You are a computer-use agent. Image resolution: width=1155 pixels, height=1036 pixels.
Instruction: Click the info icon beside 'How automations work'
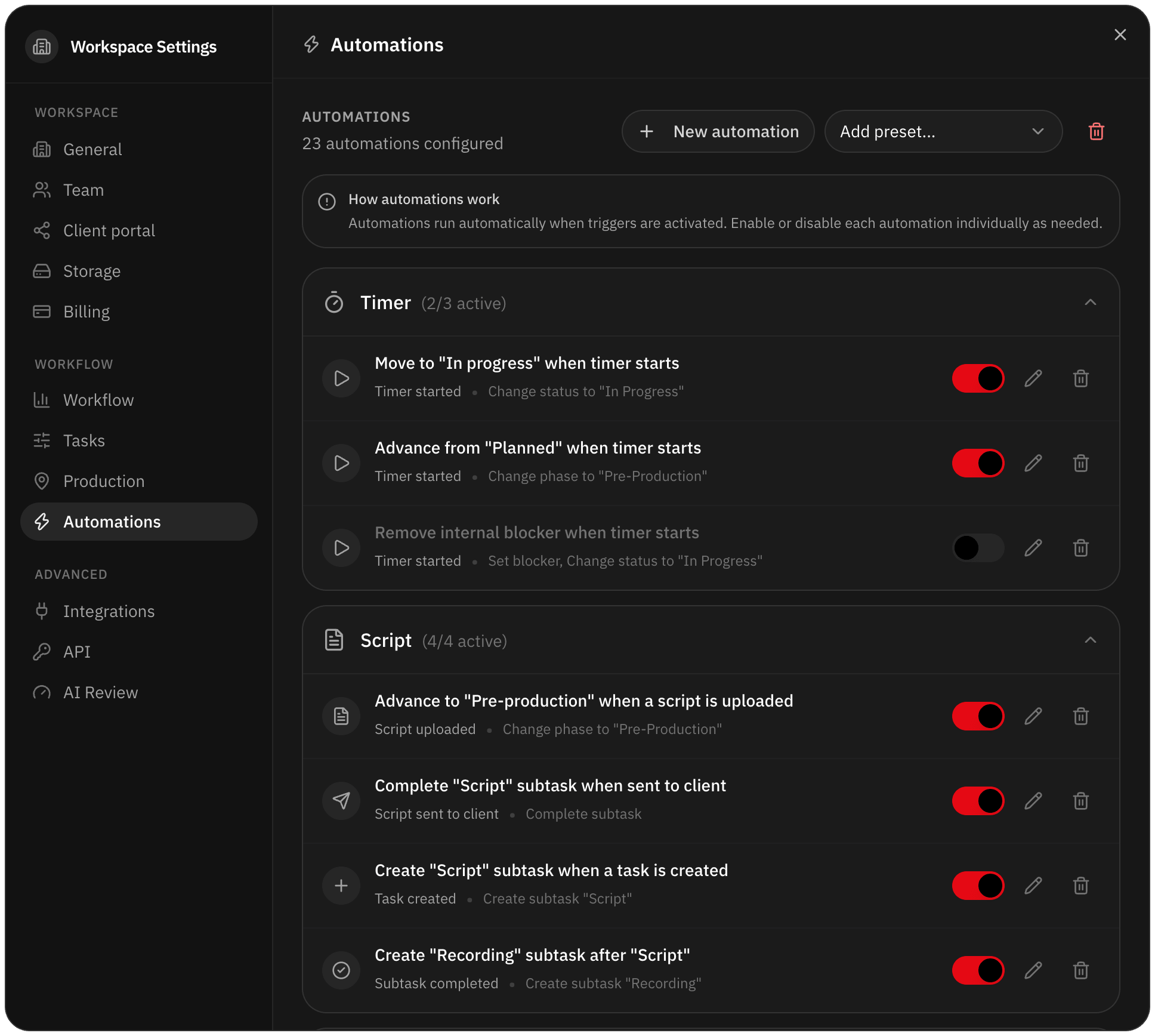coord(327,202)
